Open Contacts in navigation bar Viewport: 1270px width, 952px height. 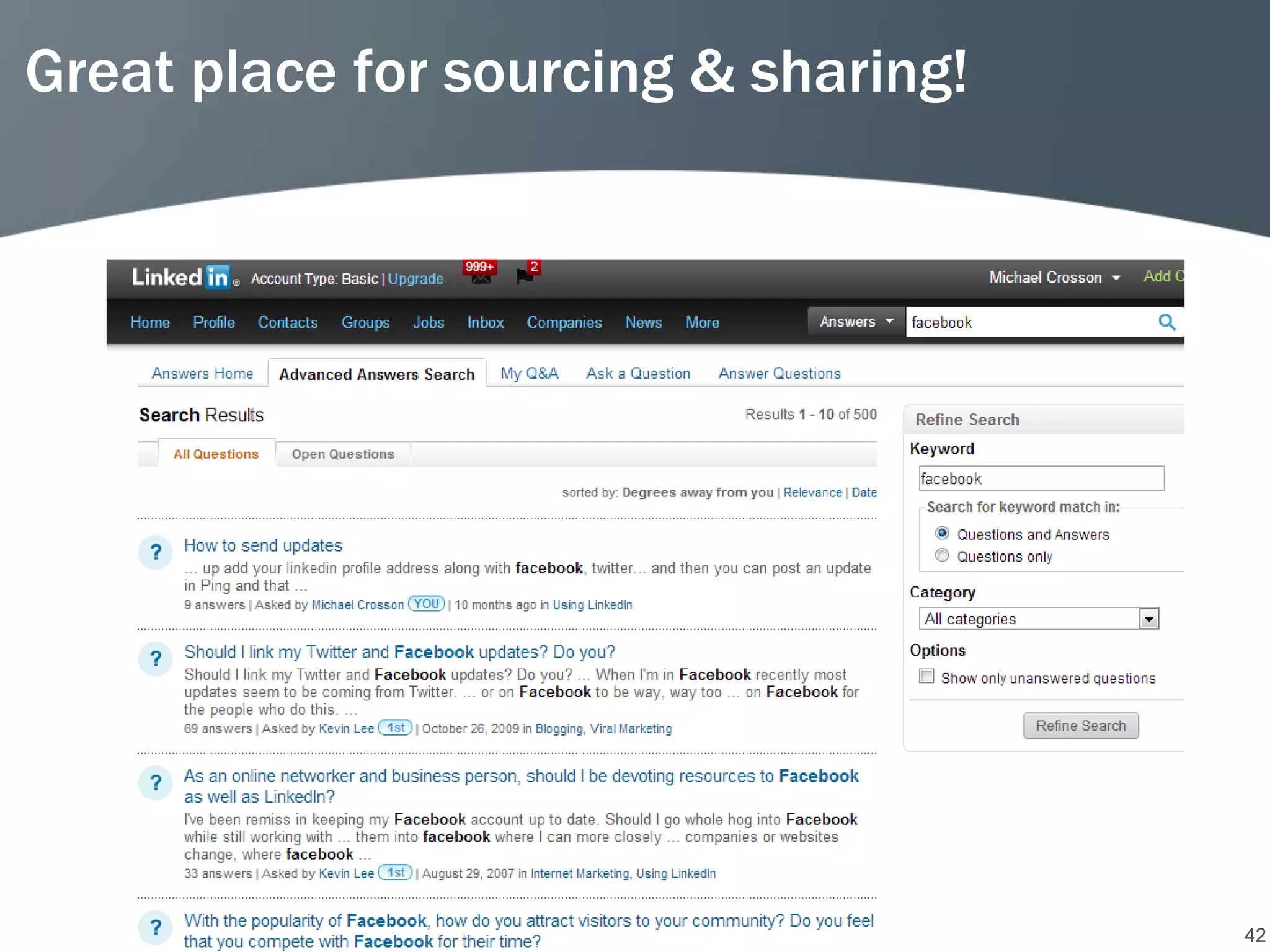[288, 322]
